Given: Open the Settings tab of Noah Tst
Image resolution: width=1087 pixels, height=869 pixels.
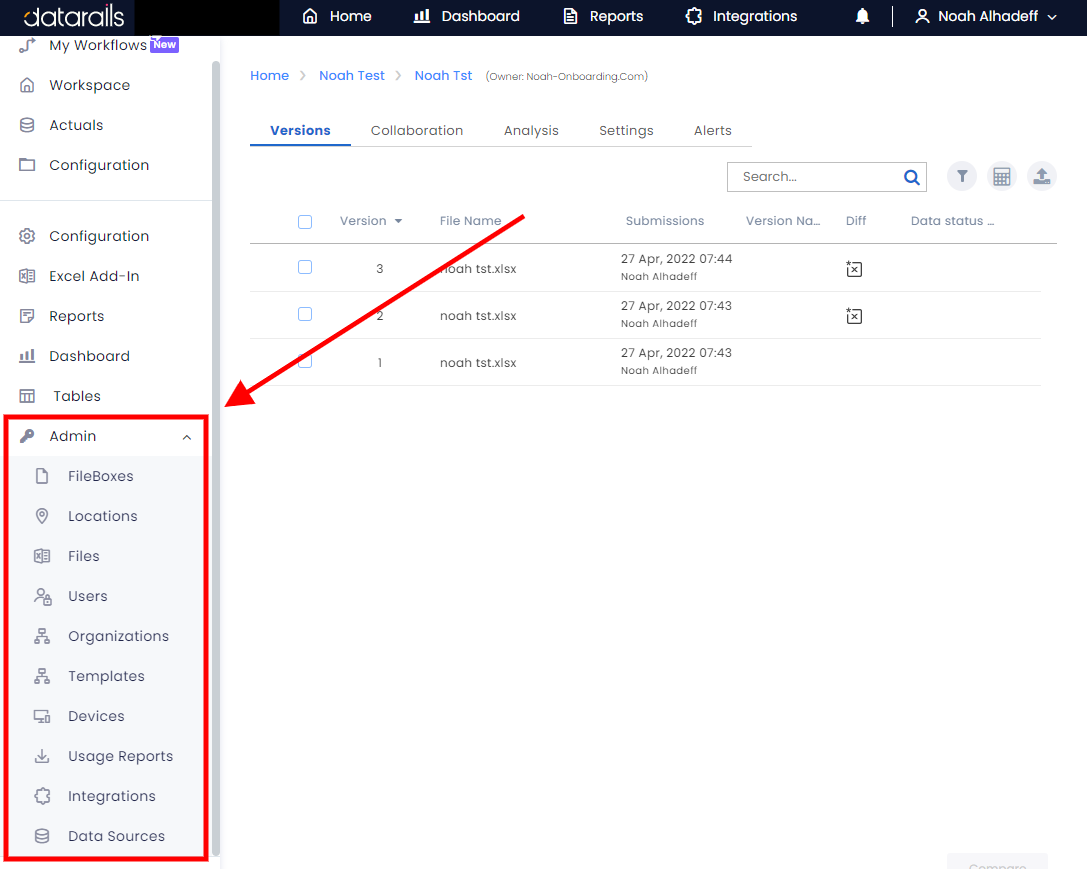Looking at the screenshot, I should pyautogui.click(x=626, y=130).
